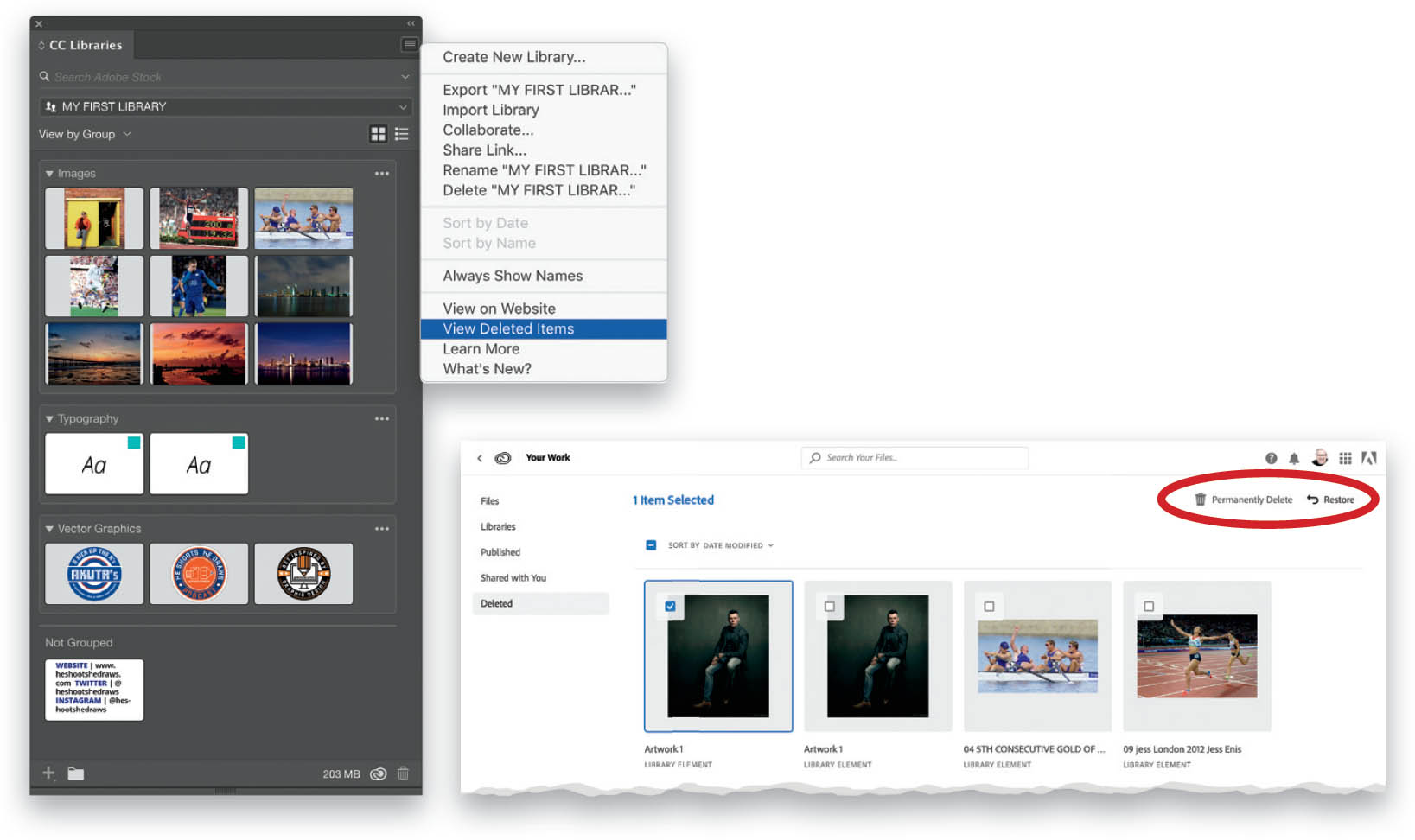Choose View on Website menu item

[x=544, y=309]
